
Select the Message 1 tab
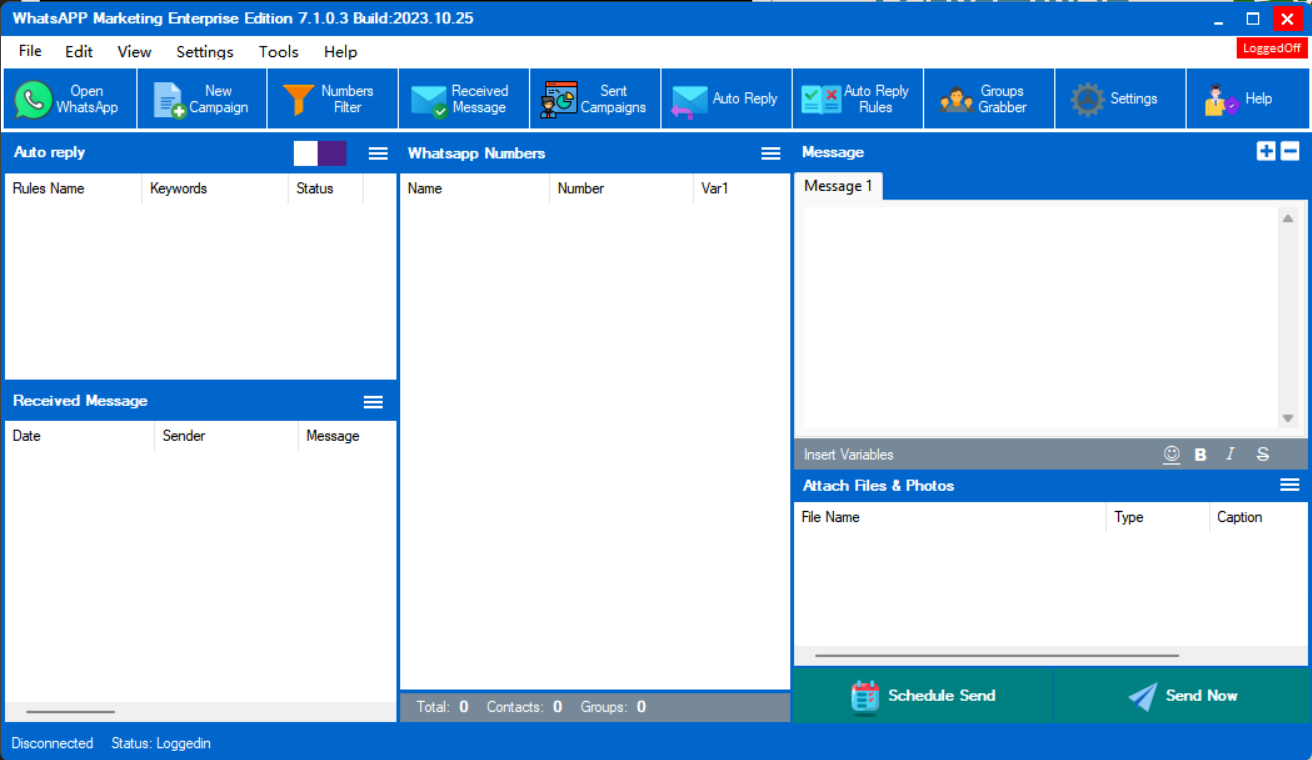(838, 186)
